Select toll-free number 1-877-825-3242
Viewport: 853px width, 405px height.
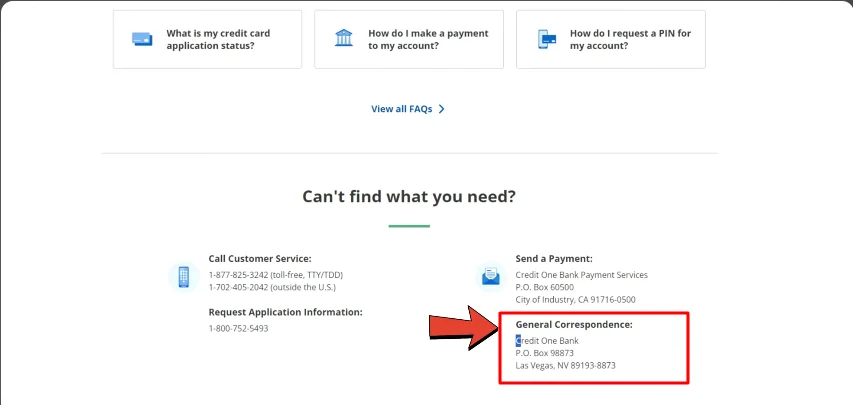pos(238,275)
